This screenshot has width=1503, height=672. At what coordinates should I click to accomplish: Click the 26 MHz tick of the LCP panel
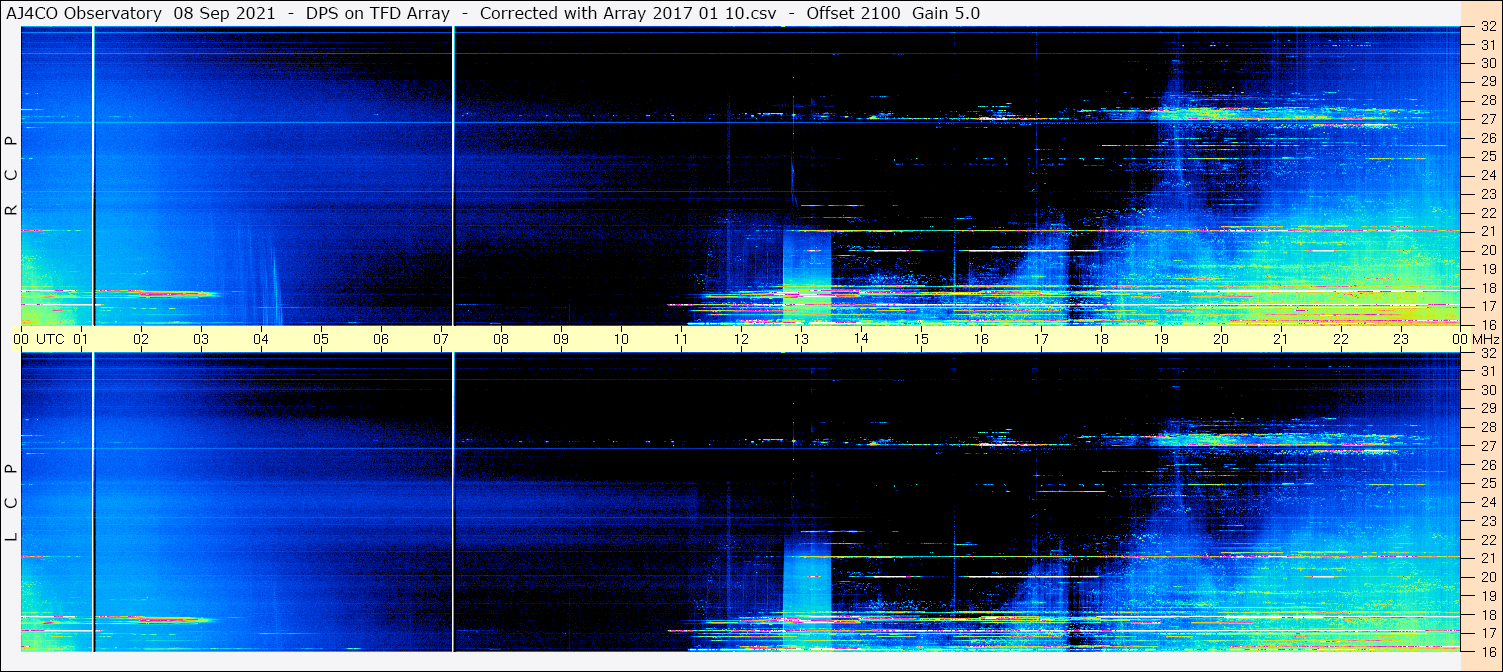(x=1487, y=465)
